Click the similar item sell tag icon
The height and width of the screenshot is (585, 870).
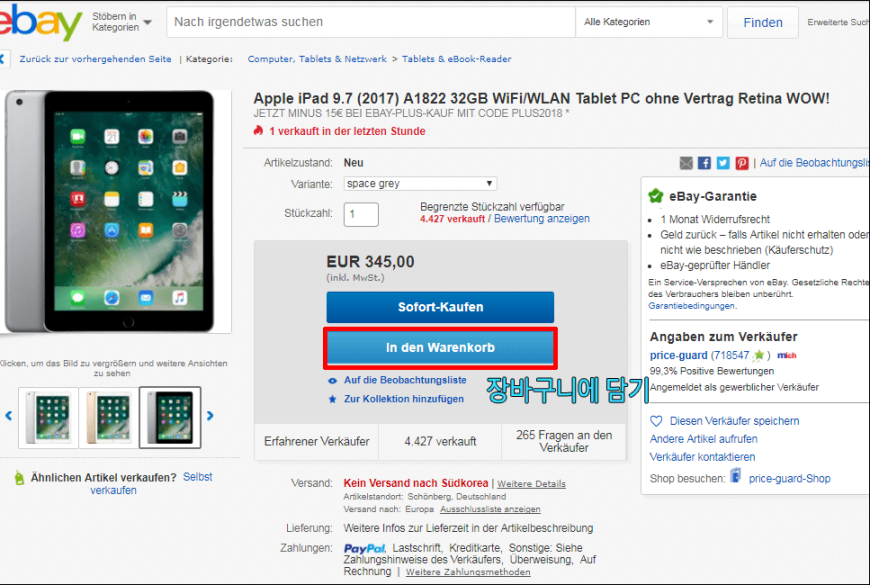(x=19, y=478)
